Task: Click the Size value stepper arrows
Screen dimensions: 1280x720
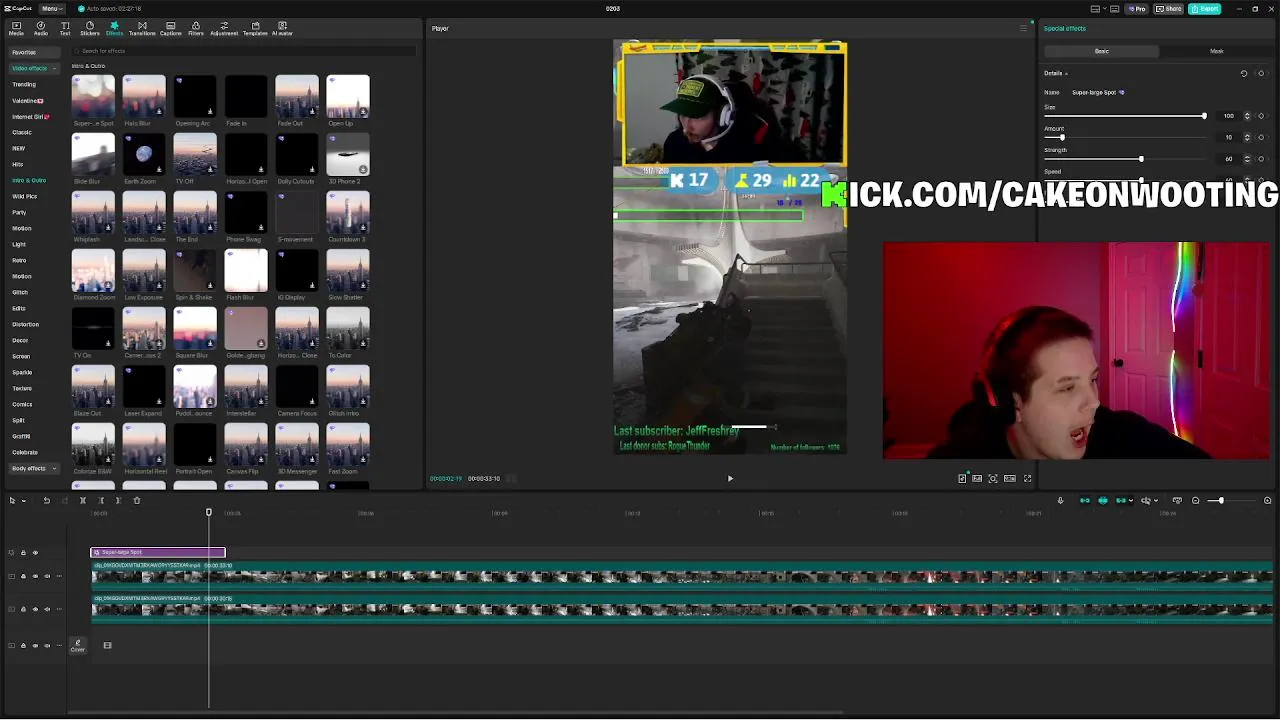Action: [1246, 116]
